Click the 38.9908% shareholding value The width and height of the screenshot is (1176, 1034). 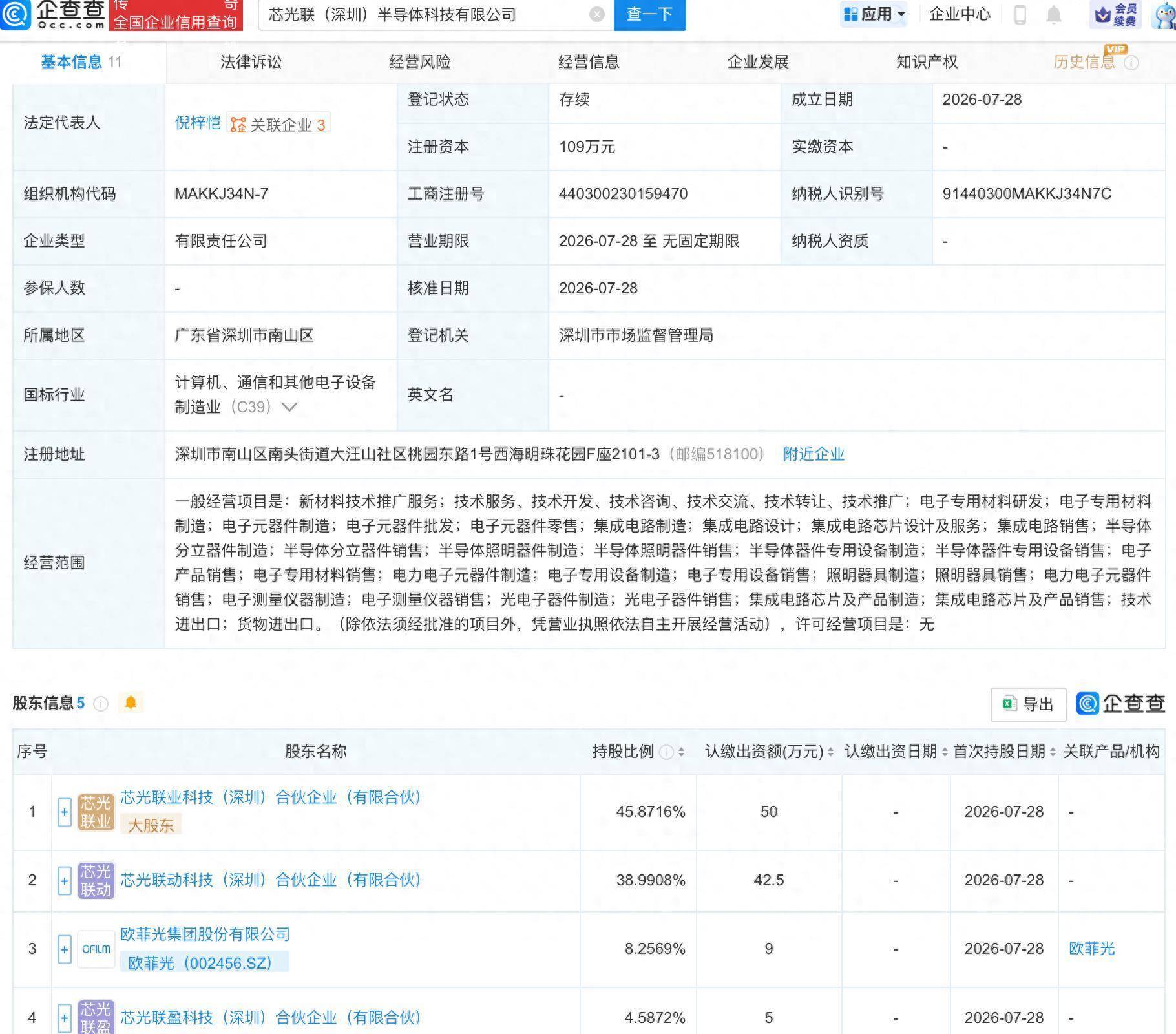(651, 880)
